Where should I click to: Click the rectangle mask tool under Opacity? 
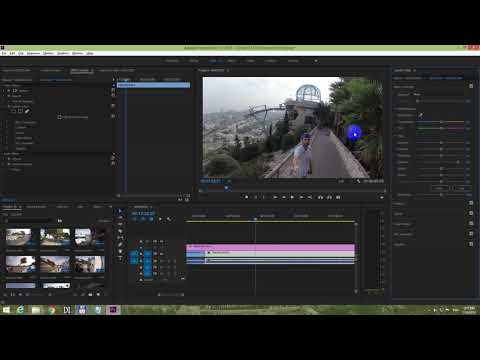[x=20, y=111]
